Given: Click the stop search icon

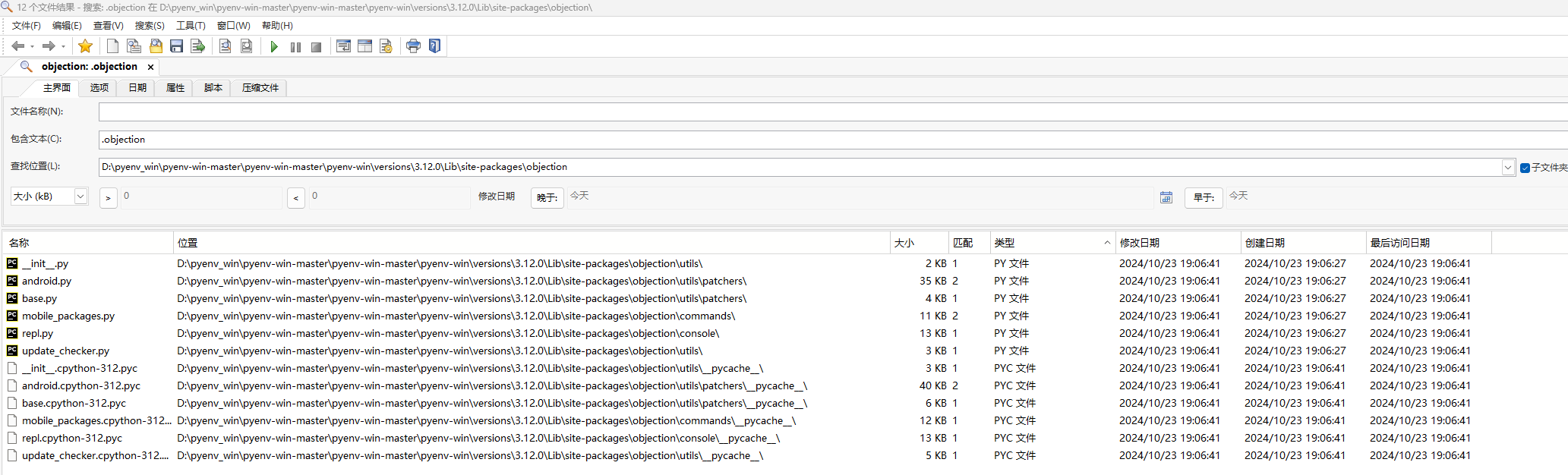Looking at the screenshot, I should click(316, 46).
